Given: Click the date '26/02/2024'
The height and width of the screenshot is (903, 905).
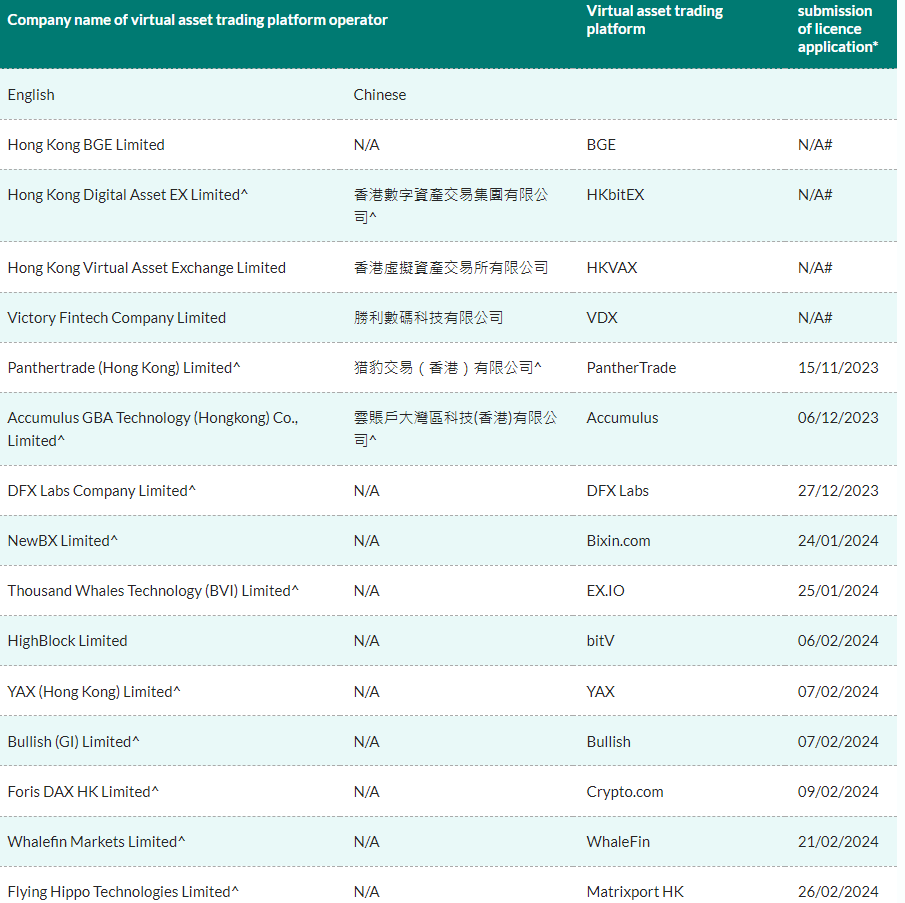Looking at the screenshot, I should point(838,892).
